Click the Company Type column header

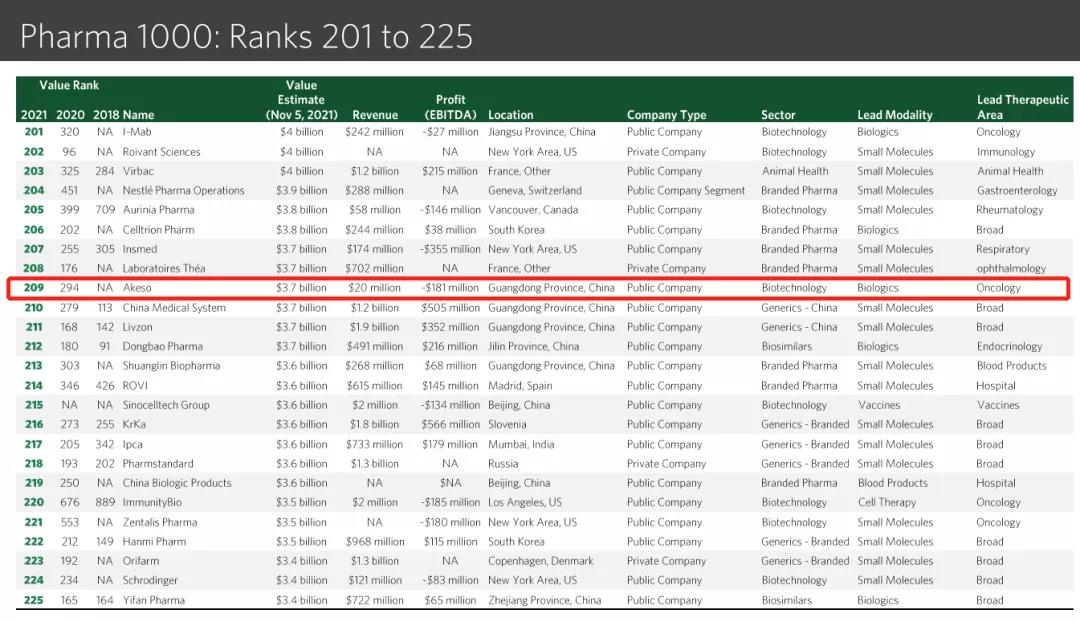tap(666, 115)
